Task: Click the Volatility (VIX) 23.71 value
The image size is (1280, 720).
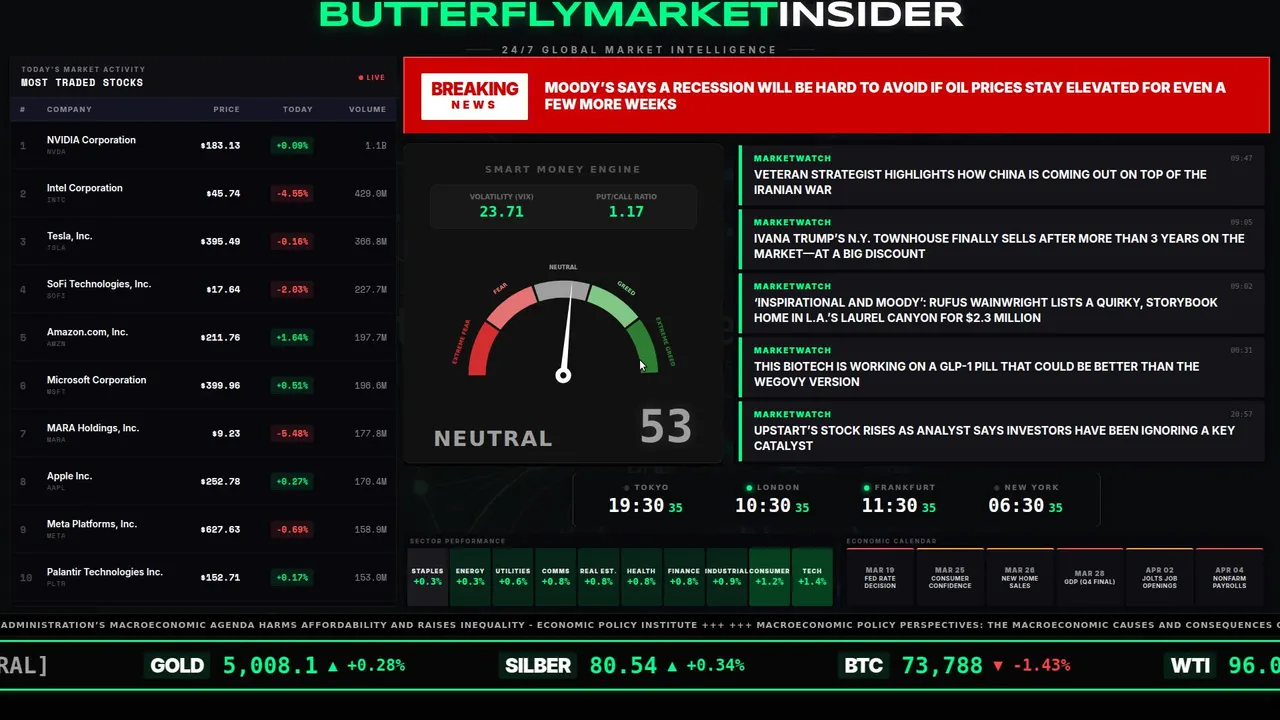Action: (x=501, y=212)
